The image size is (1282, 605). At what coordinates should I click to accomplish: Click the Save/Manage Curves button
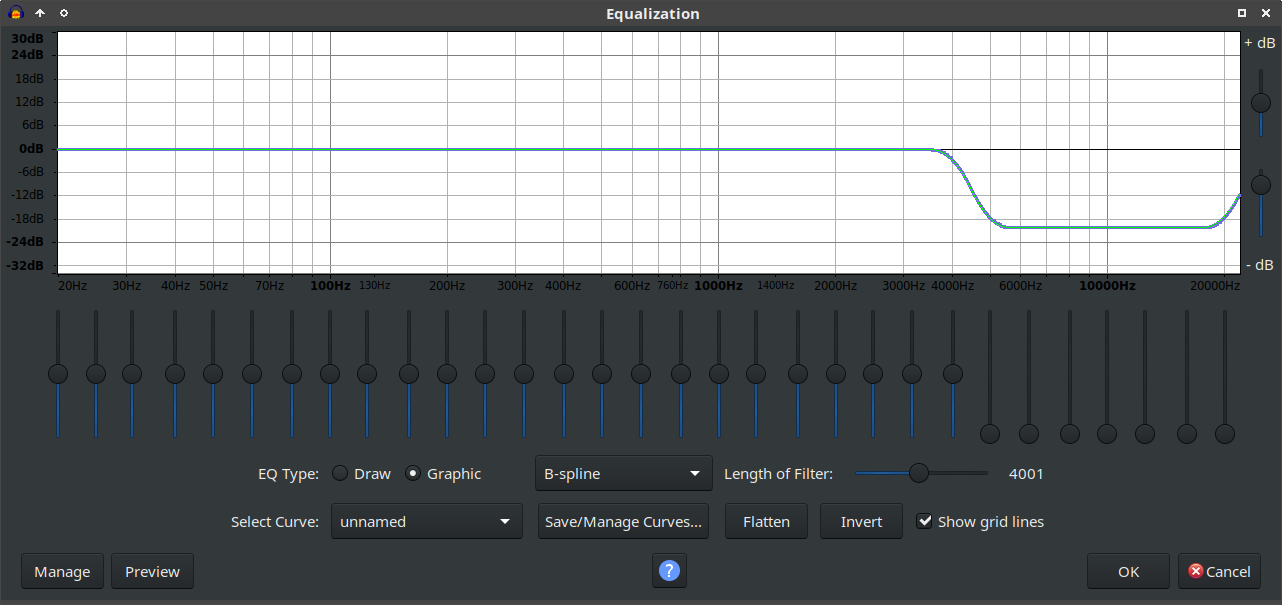(623, 521)
